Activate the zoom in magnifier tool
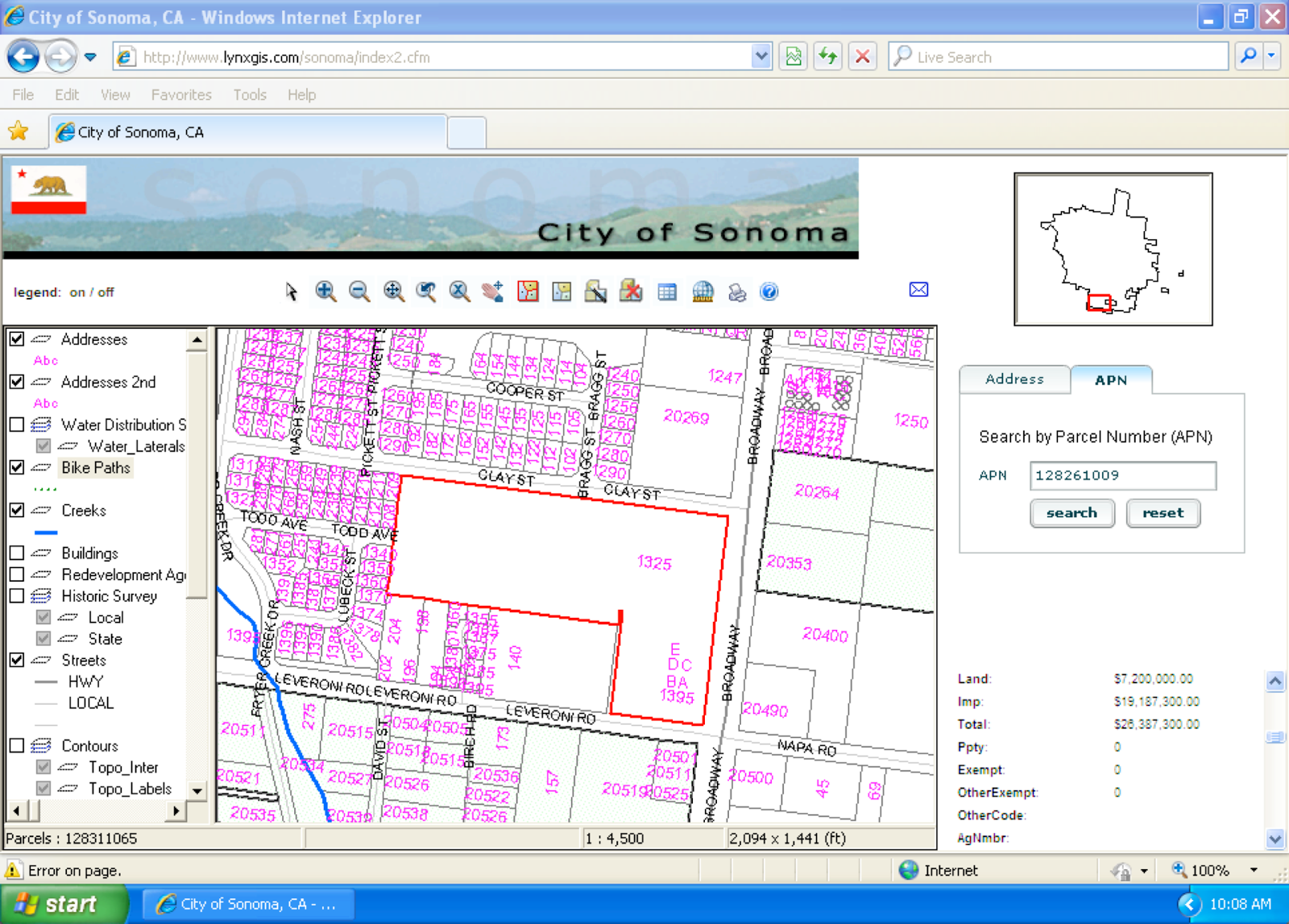This screenshot has height=924, width=1289. pos(325,292)
